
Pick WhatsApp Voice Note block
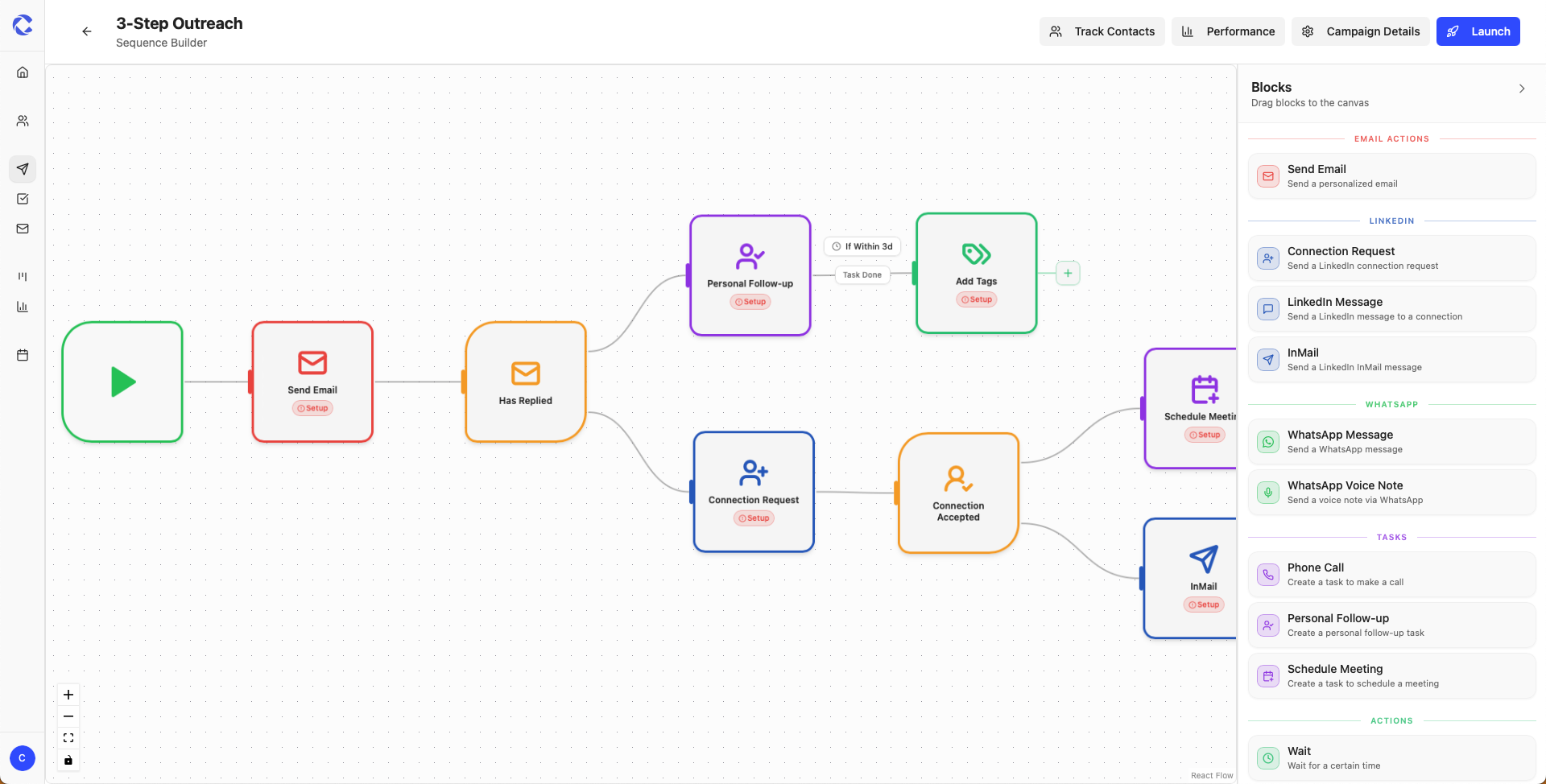click(1391, 492)
